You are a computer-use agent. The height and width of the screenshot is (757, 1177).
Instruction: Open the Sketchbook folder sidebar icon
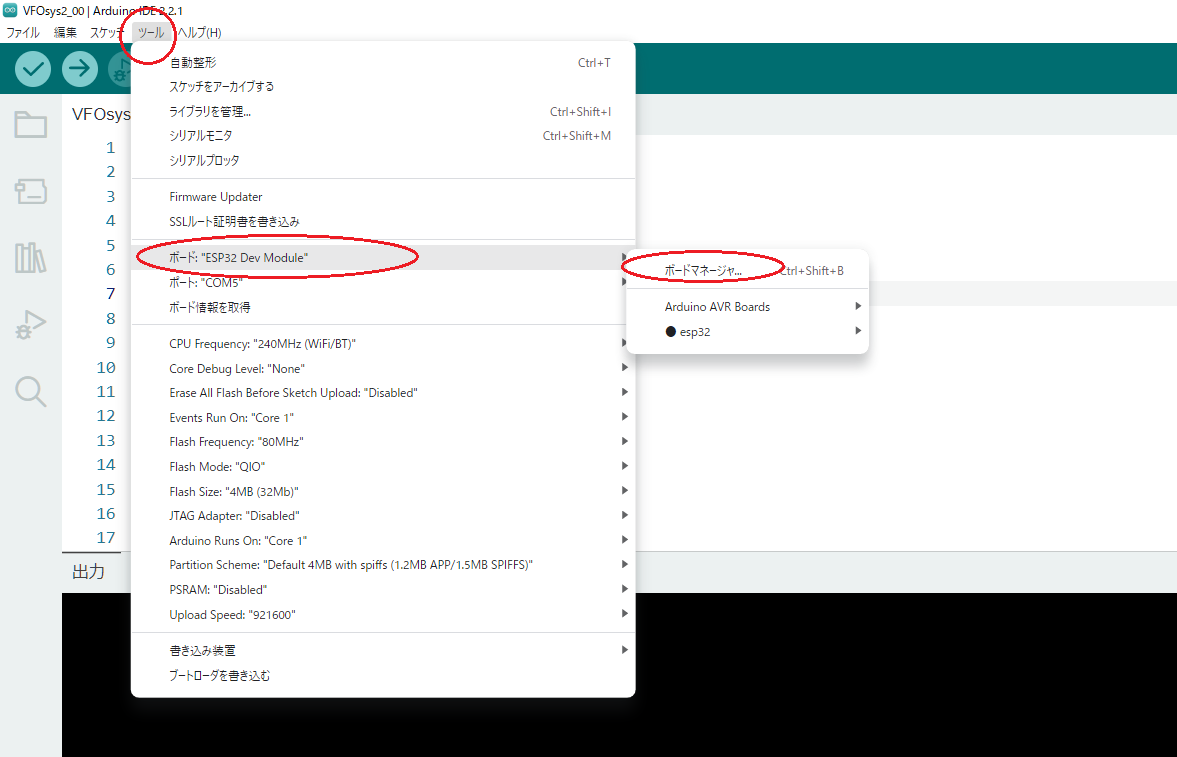tap(31, 125)
